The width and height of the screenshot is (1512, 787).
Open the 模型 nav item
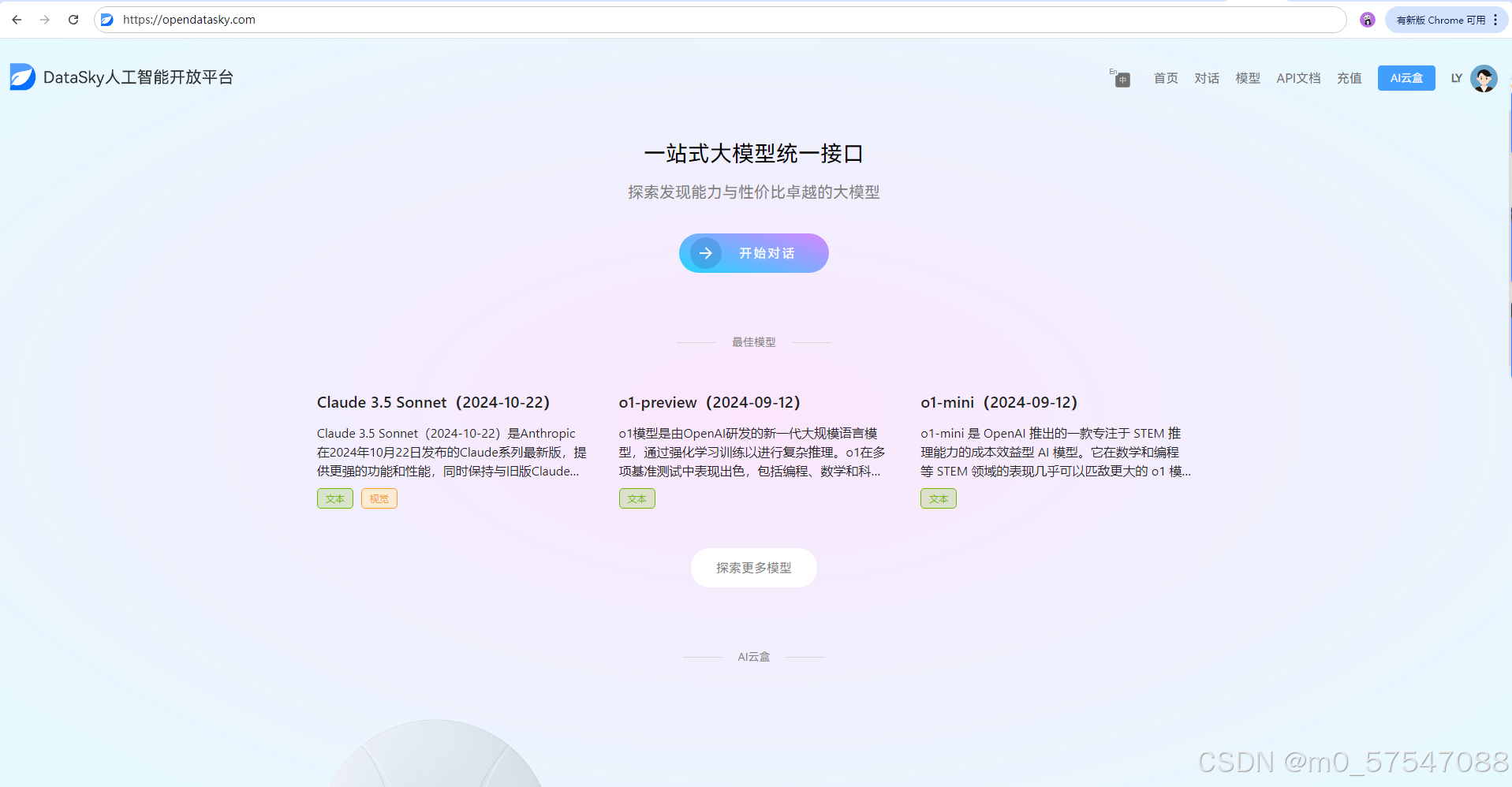coord(1248,78)
